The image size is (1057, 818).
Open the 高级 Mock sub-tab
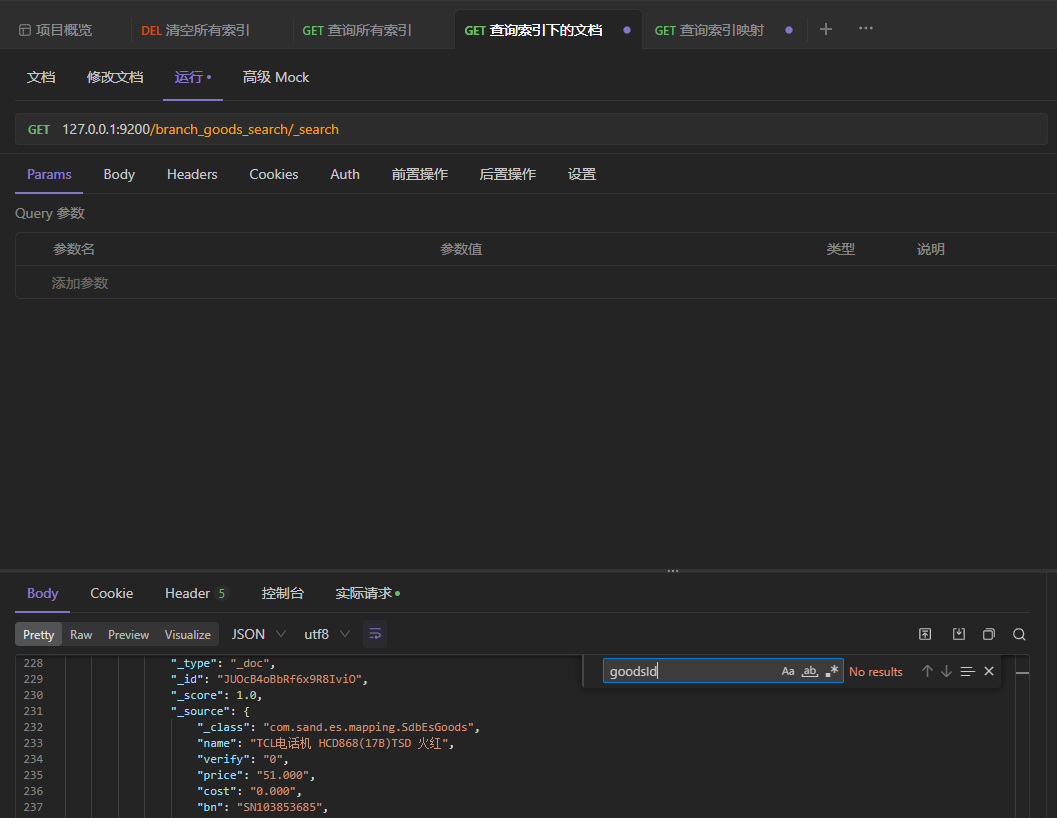276,78
